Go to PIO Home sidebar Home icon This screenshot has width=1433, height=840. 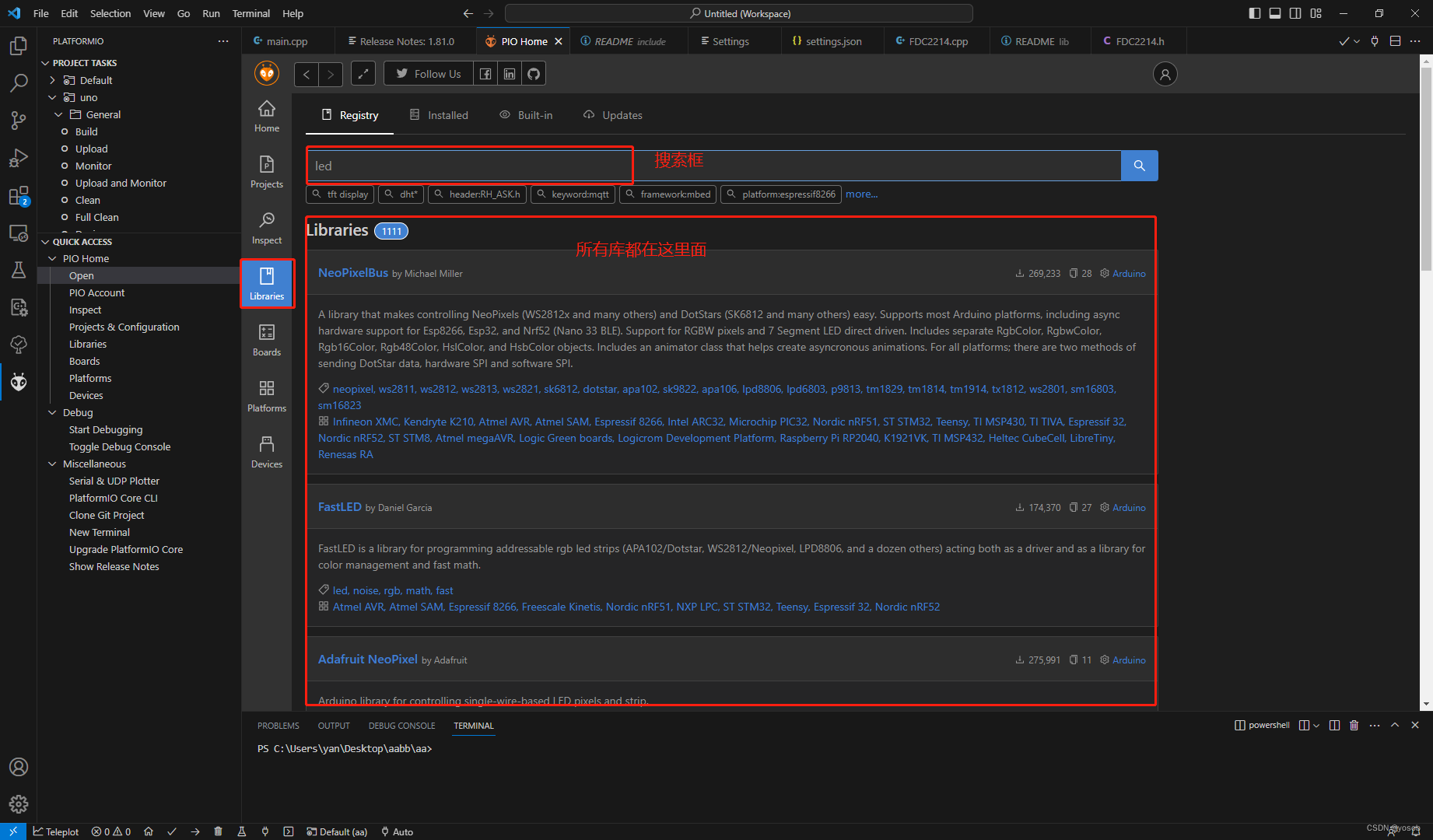[x=267, y=117]
